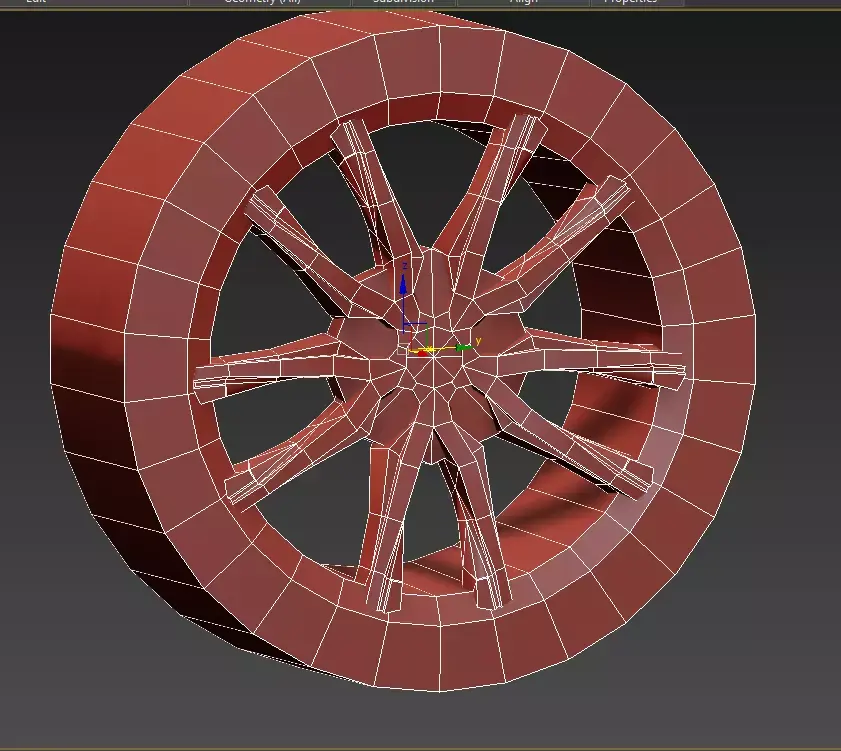Click the Z label above the gizmo
The height and width of the screenshot is (751, 841).
point(404,266)
